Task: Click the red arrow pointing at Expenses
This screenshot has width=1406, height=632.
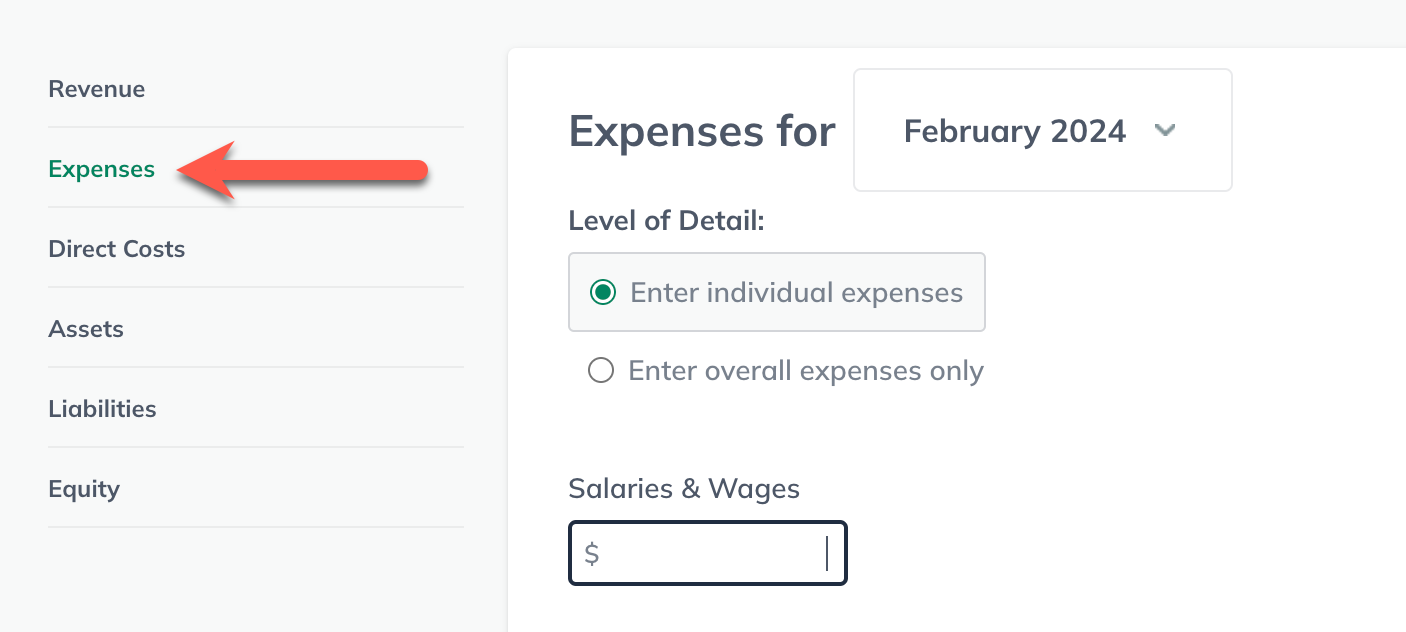Action: [300, 170]
